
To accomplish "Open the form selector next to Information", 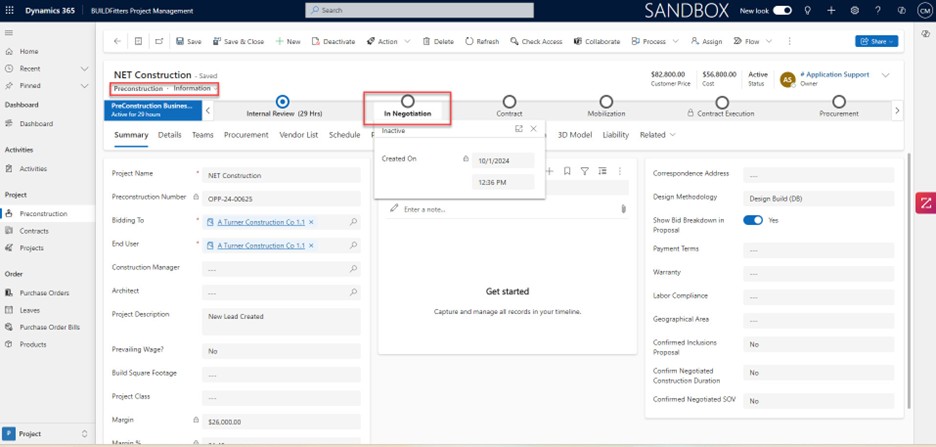I will pyautogui.click(x=215, y=88).
